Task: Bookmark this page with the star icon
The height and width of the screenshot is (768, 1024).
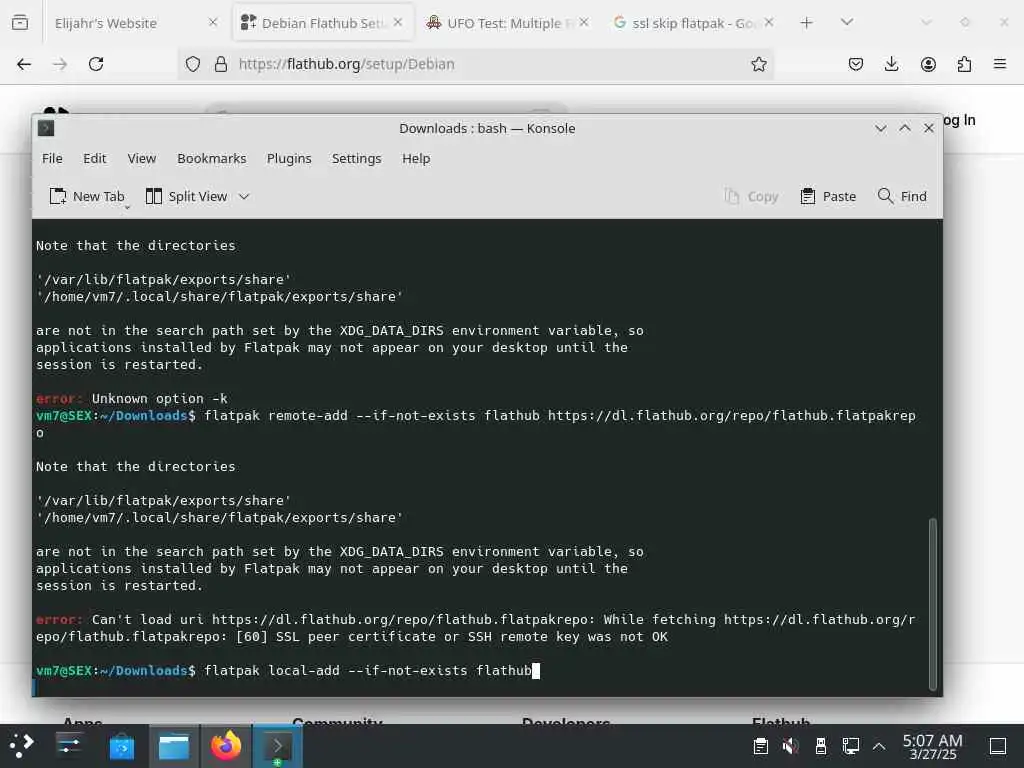Action: [x=758, y=64]
